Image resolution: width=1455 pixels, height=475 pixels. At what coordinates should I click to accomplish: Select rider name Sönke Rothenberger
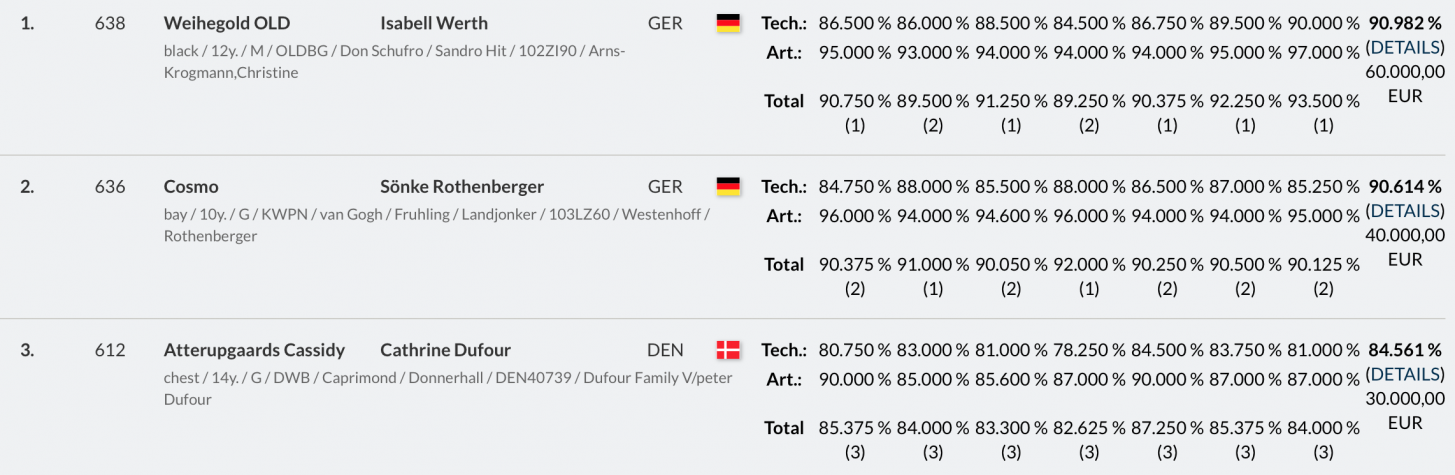(462, 186)
